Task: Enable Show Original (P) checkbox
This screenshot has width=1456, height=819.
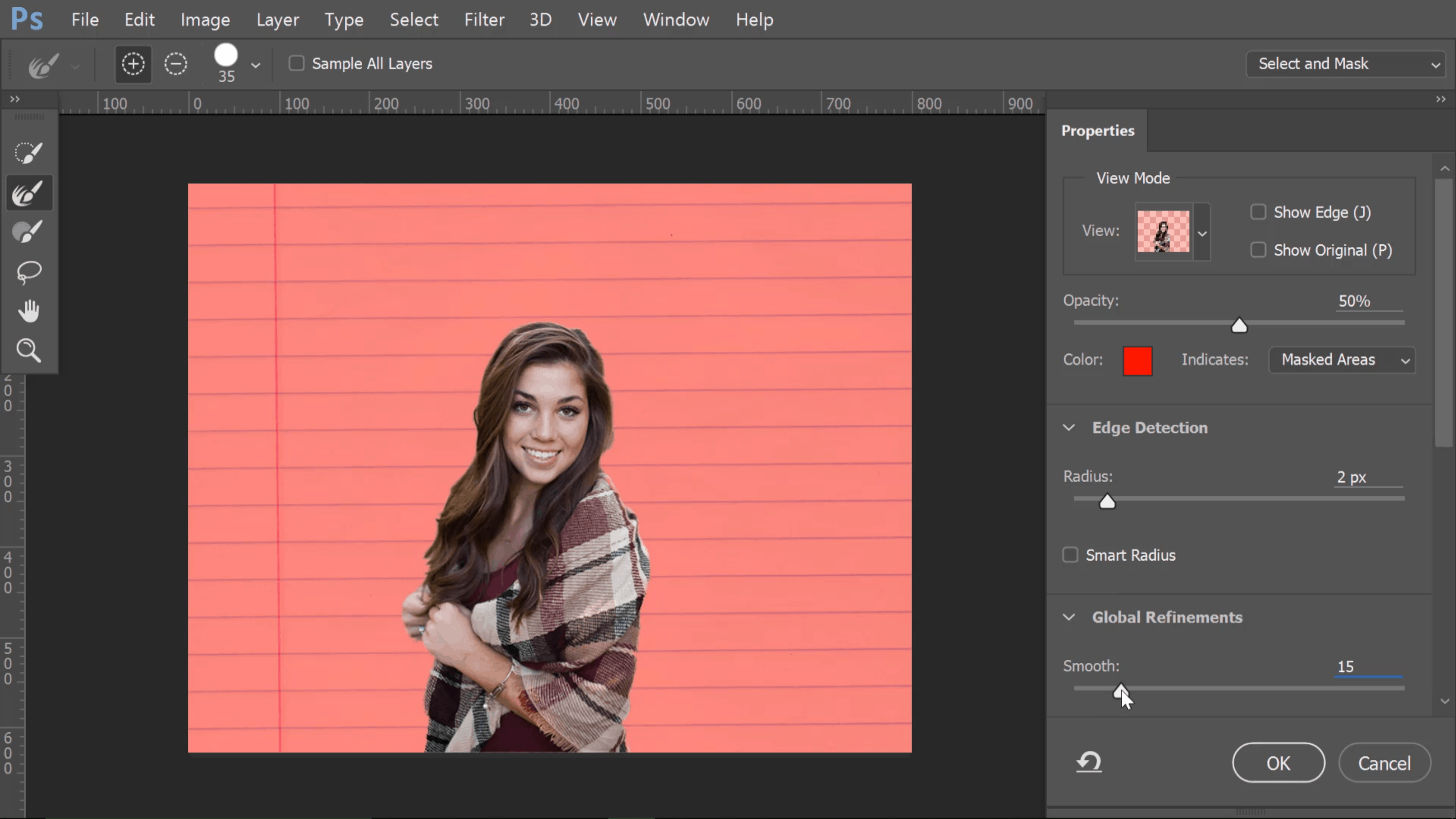Action: (x=1258, y=250)
